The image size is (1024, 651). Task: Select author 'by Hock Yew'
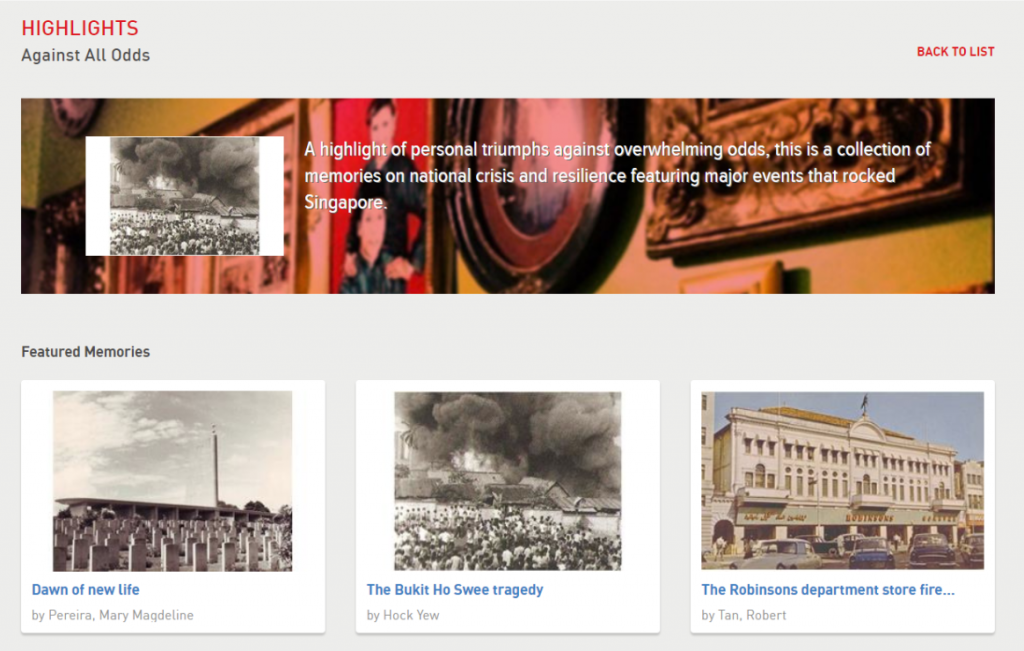tap(403, 615)
